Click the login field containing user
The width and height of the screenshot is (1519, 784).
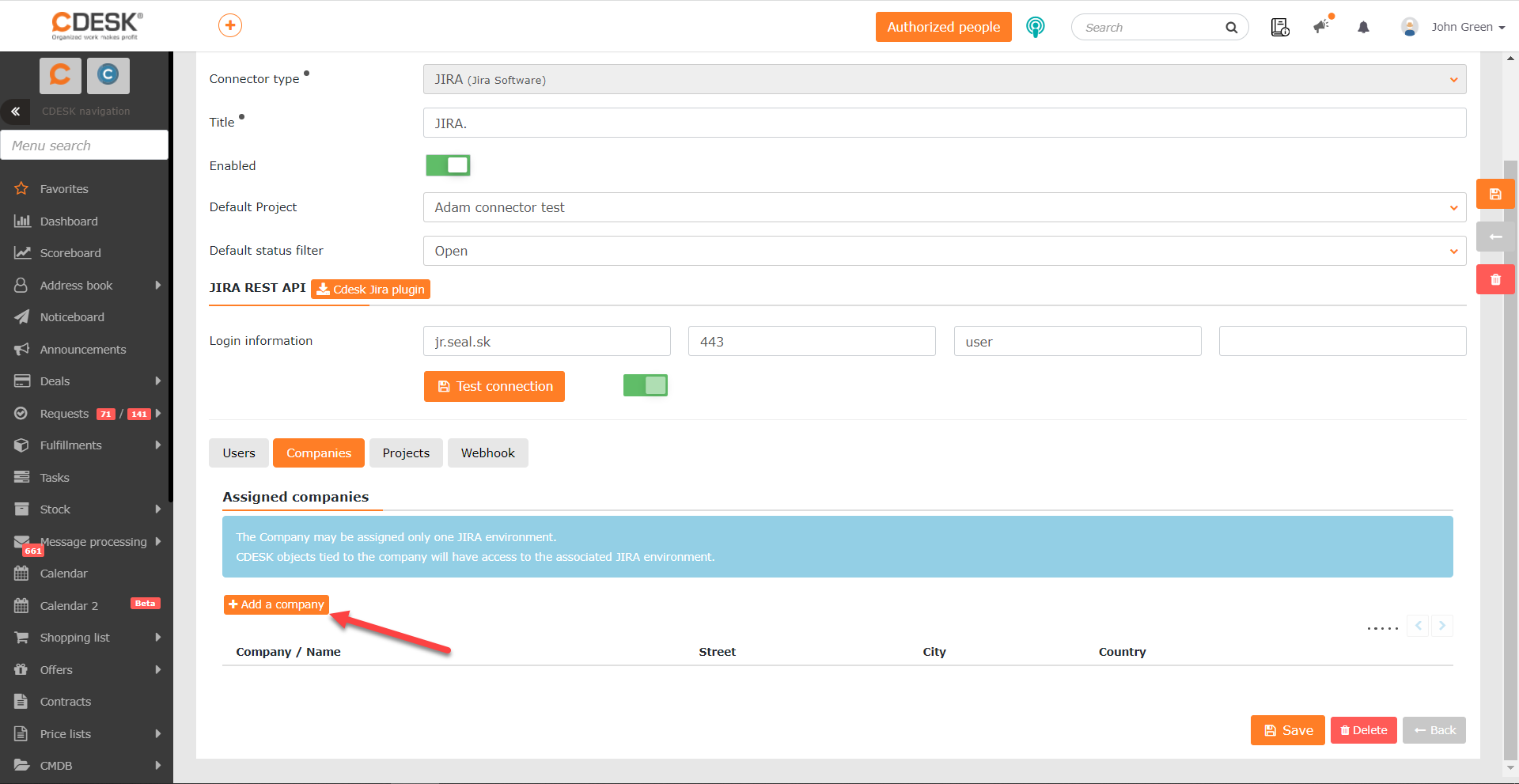(1078, 342)
